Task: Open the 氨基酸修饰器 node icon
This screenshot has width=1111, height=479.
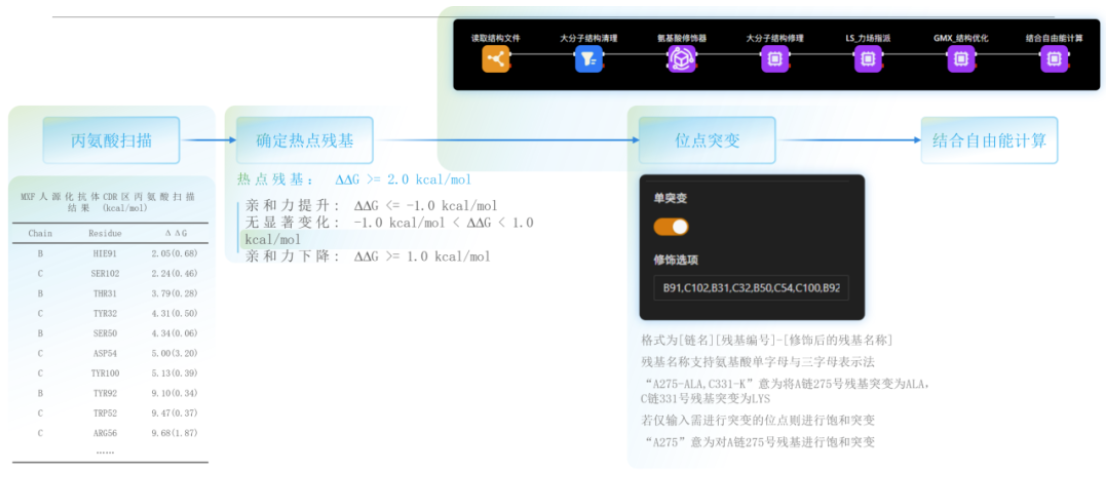Action: click(x=681, y=60)
